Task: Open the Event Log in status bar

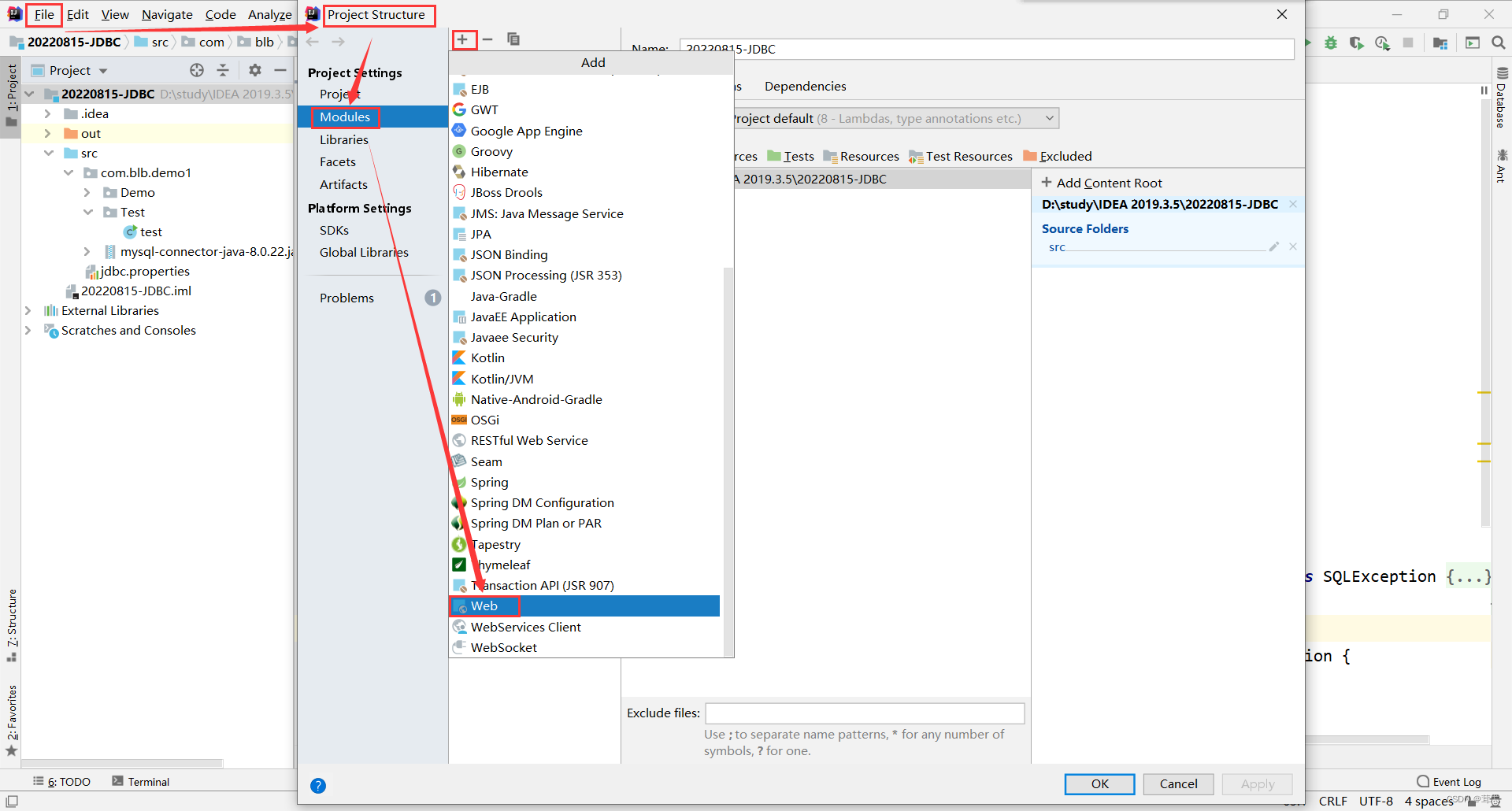Action: point(1449,782)
